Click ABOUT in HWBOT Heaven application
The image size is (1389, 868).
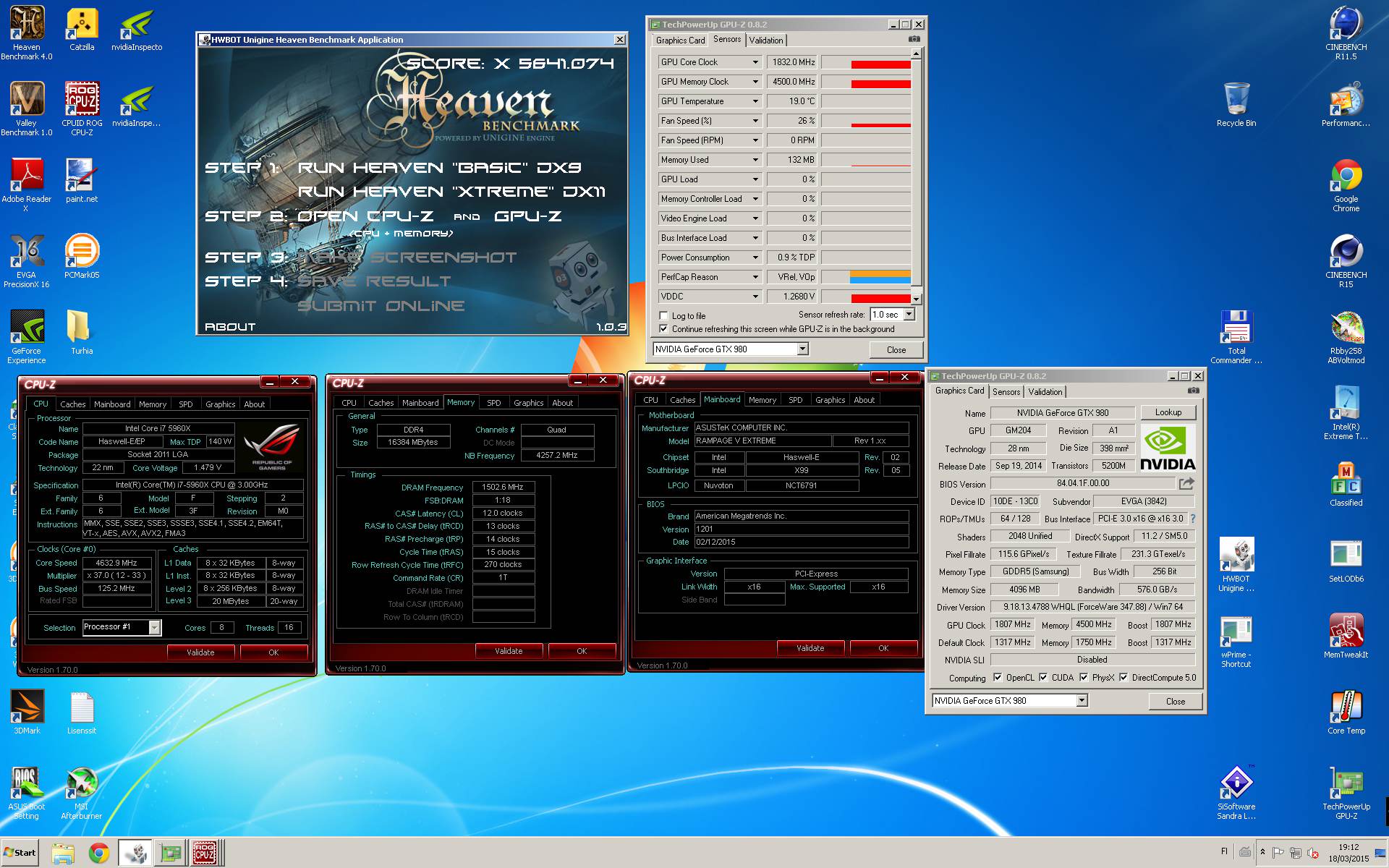click(230, 327)
